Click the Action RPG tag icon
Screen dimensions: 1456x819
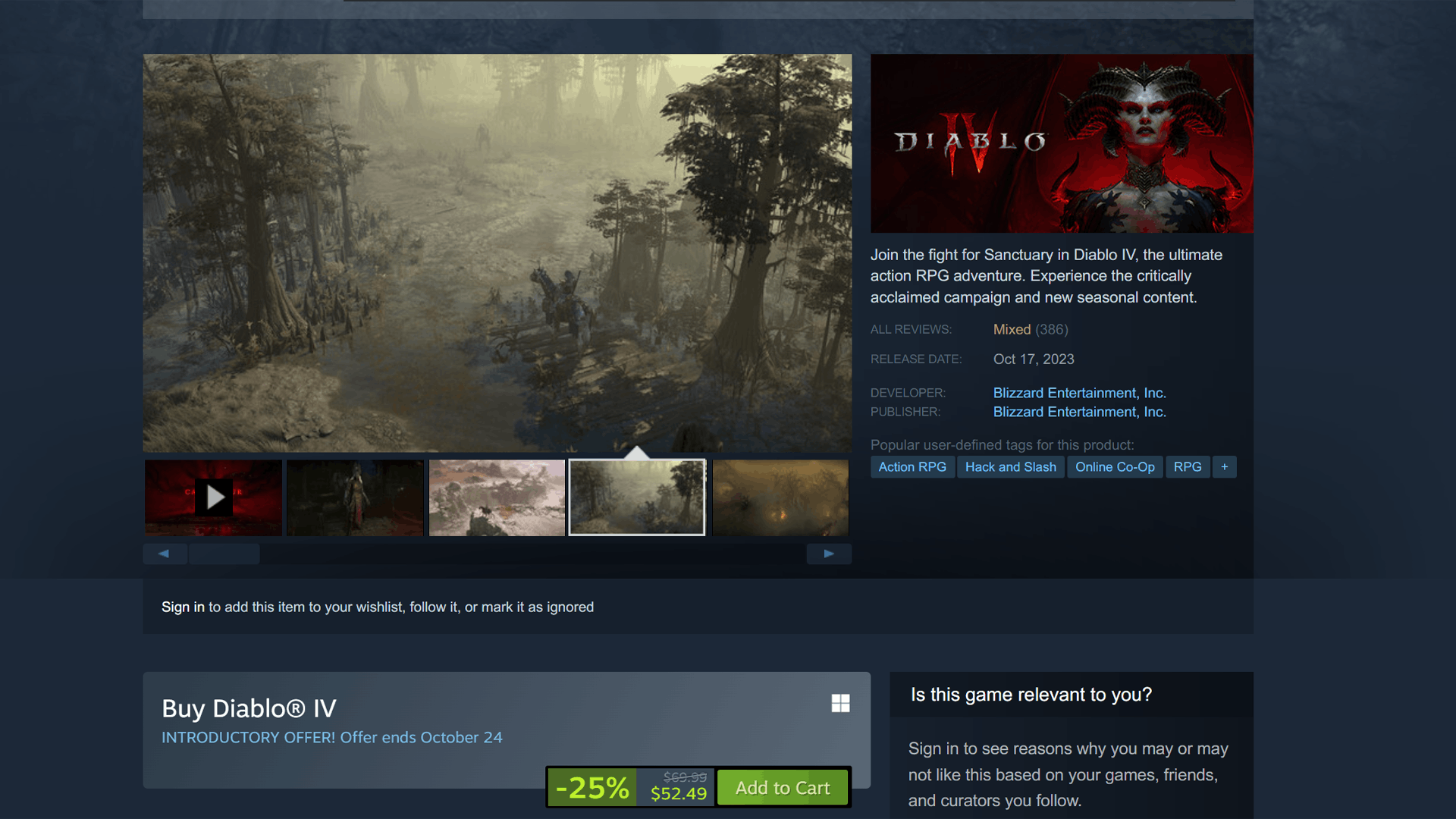coord(912,467)
